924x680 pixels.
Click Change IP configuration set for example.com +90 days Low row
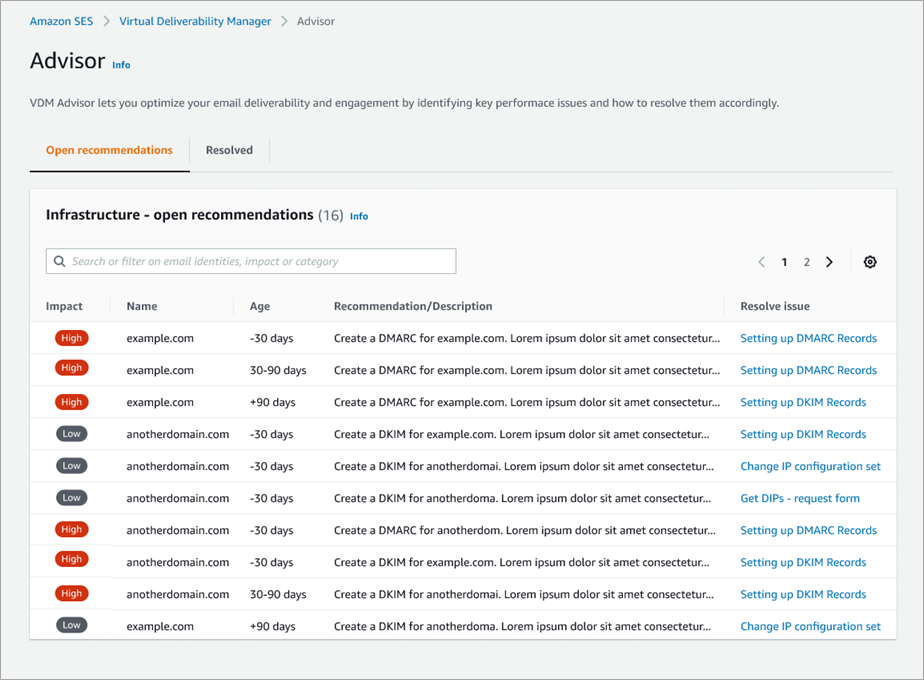[810, 626]
